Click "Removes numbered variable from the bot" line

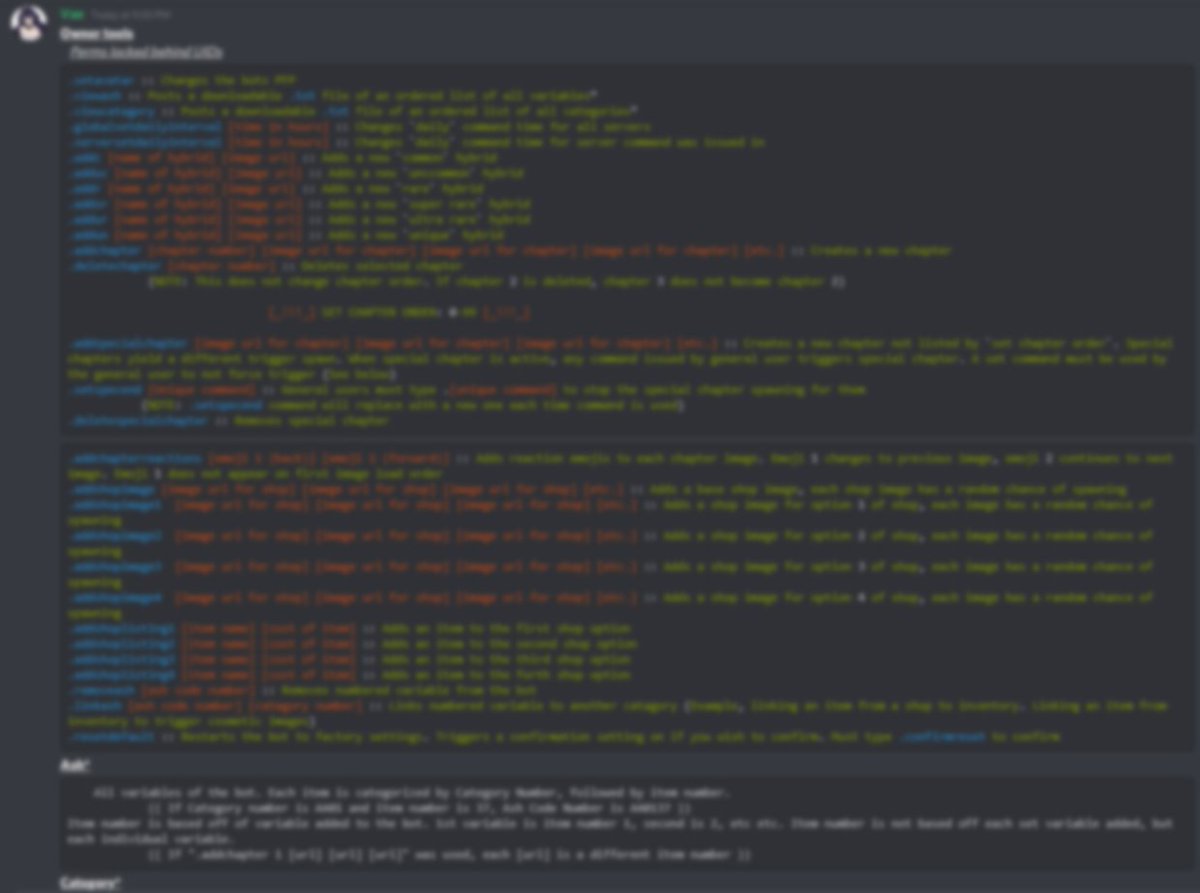pyautogui.click(x=303, y=691)
